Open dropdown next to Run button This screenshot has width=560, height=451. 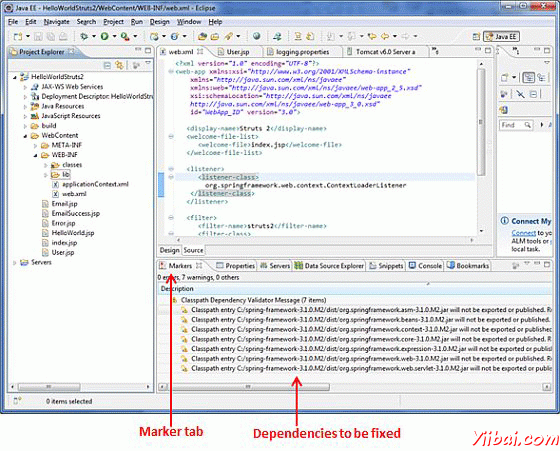click(x=114, y=36)
